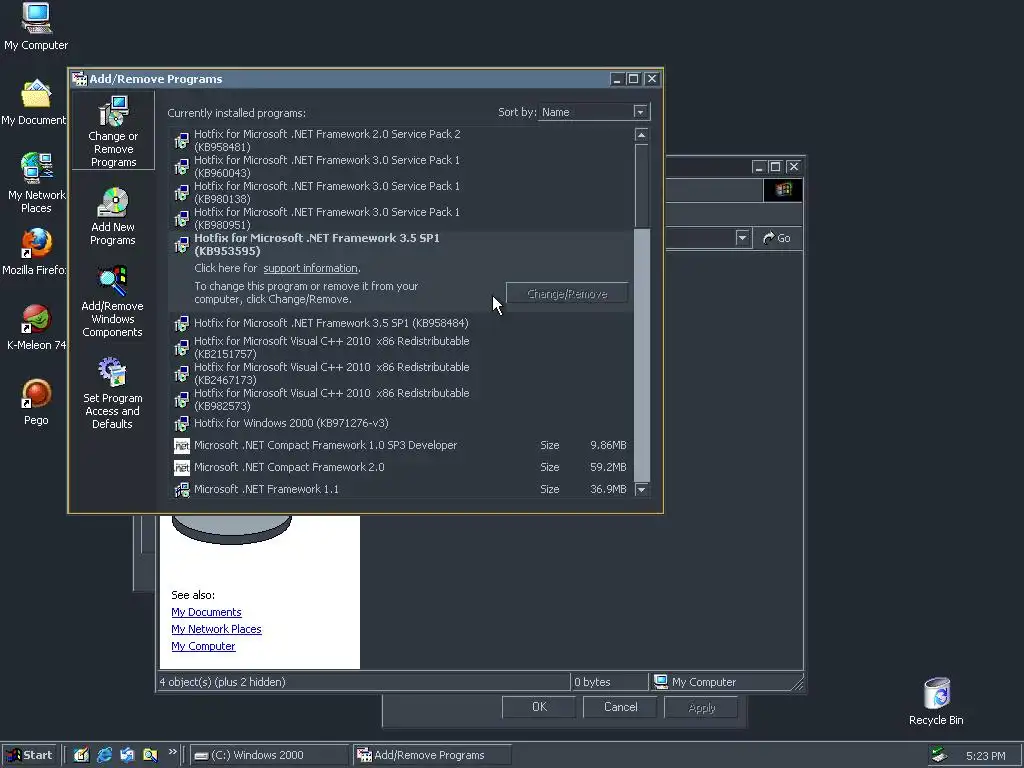The width and height of the screenshot is (1024, 768).
Task: Click Apply in background dialog
Action: [x=701, y=707]
